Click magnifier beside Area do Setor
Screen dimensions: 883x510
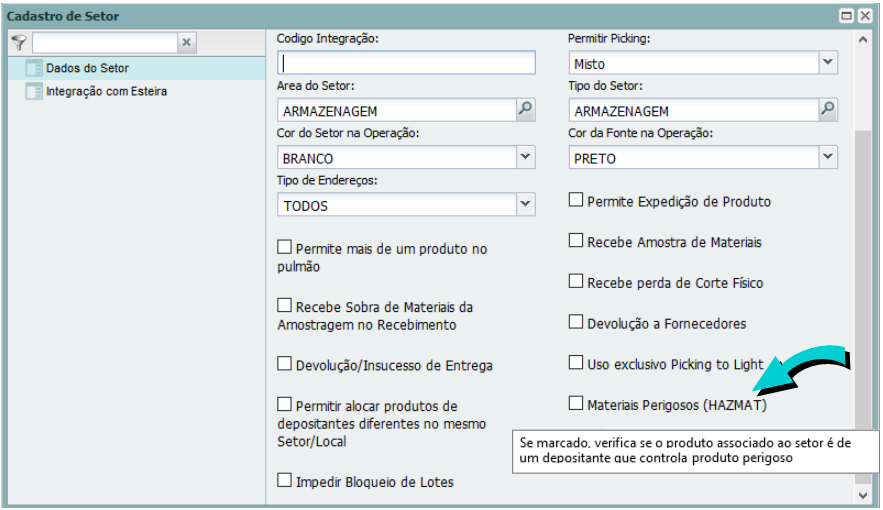click(x=526, y=110)
